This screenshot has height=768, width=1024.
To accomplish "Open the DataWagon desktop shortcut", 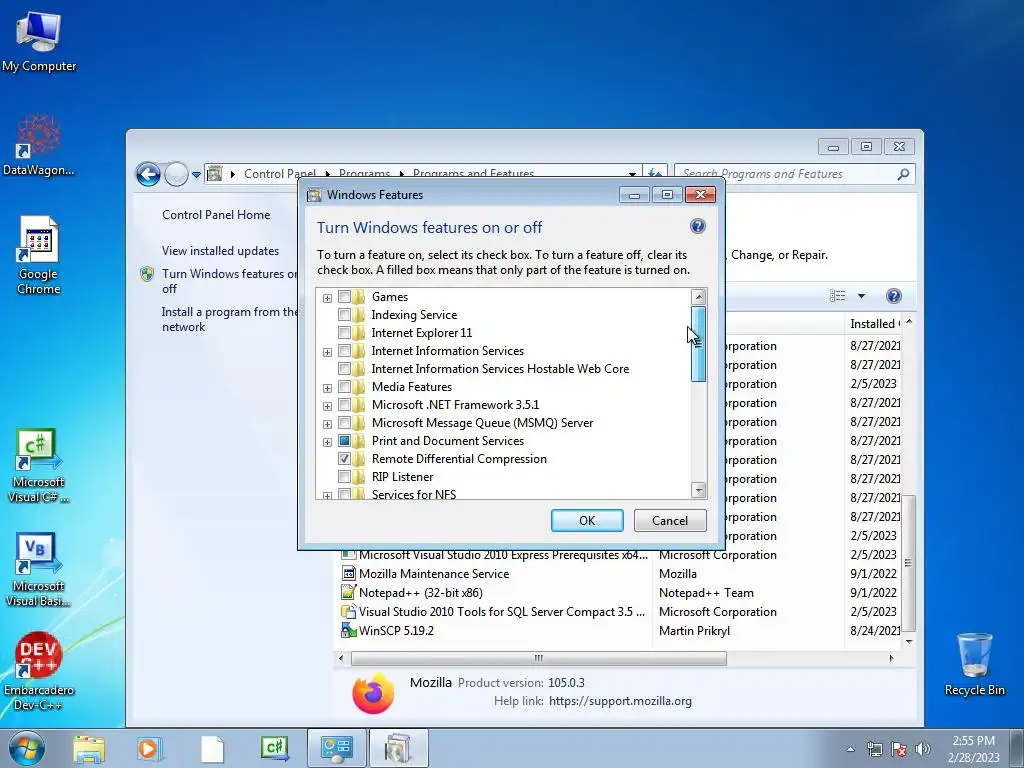I will (x=39, y=145).
